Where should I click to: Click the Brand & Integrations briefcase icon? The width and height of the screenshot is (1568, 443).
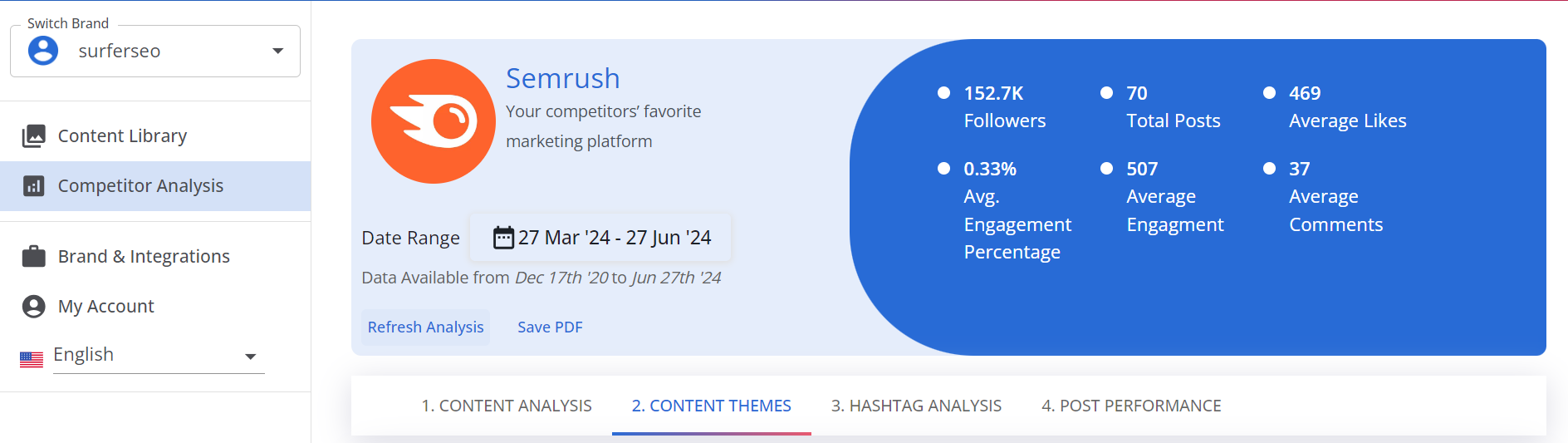pos(34,256)
